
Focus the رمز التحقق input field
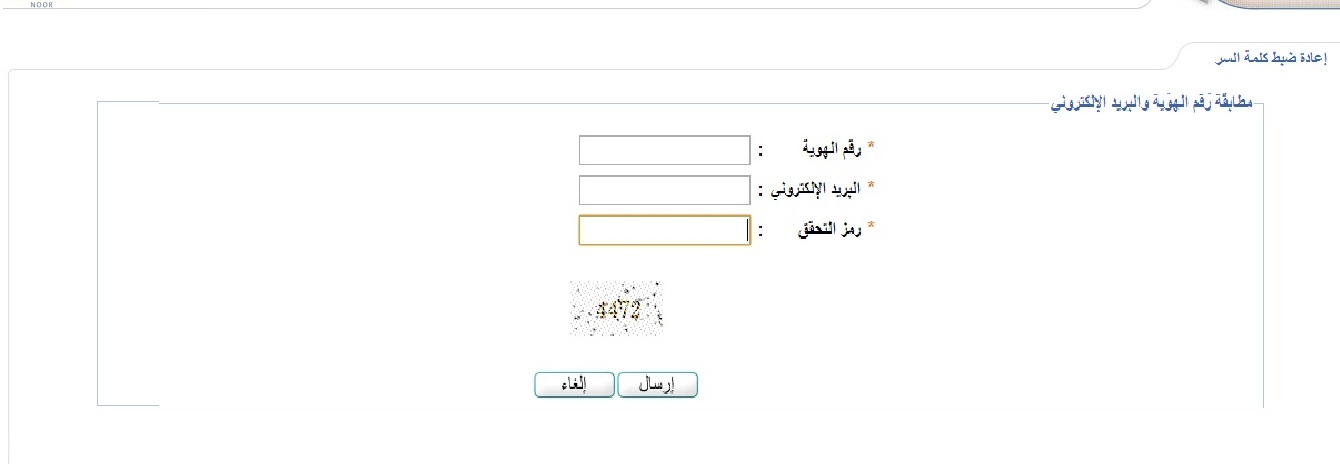pos(664,230)
